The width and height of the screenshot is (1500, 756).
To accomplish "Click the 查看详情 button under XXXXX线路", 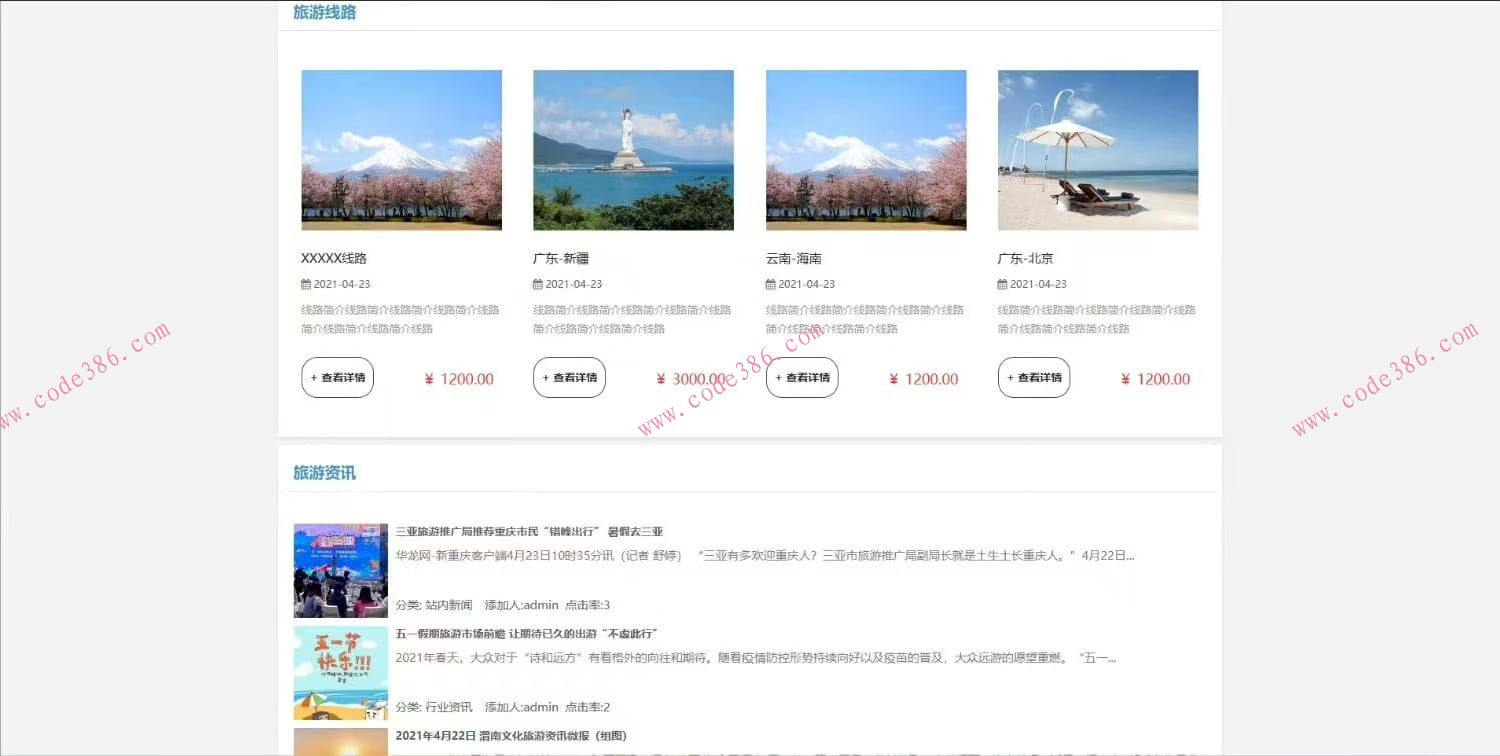I will [x=337, y=377].
